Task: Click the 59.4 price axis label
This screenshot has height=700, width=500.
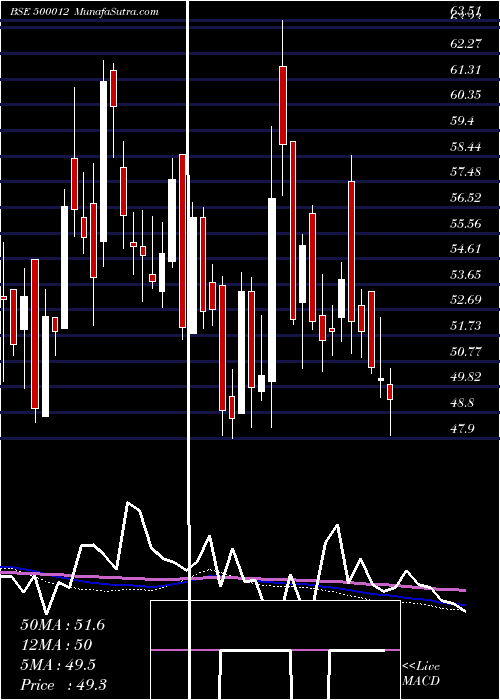Action: coord(463,121)
